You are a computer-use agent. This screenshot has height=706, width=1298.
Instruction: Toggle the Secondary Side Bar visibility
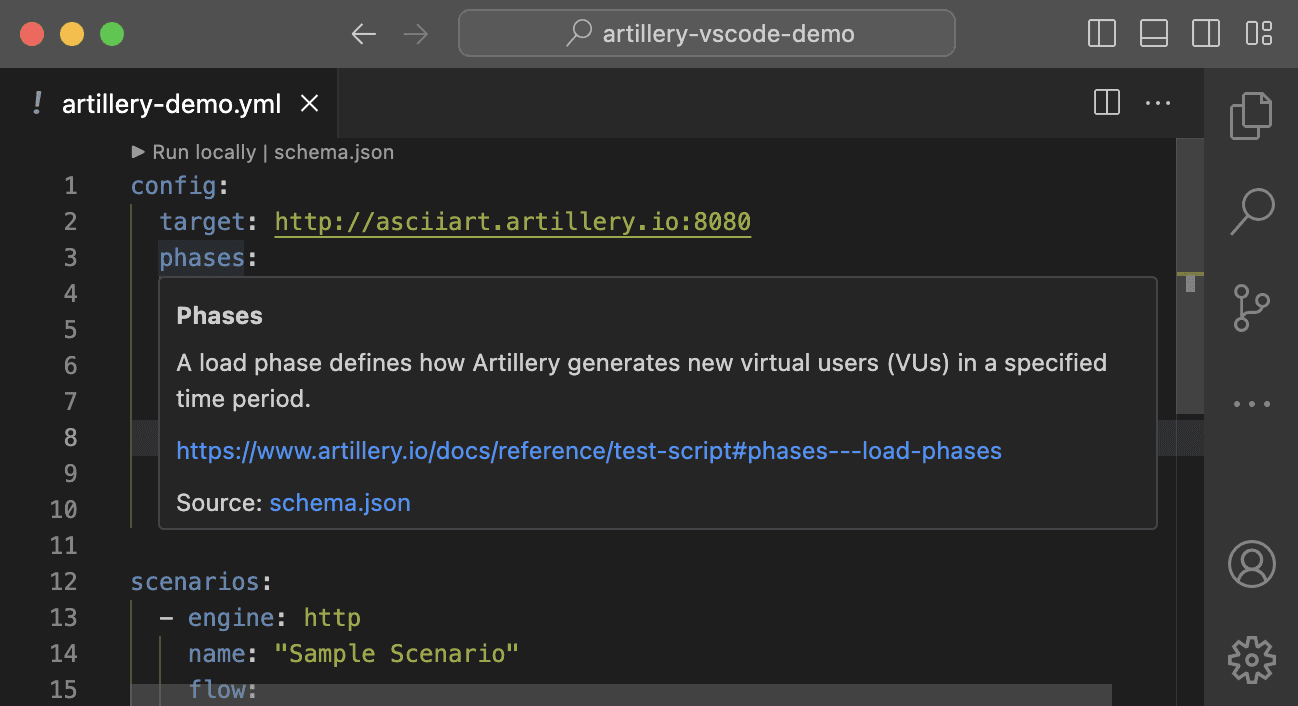click(1206, 34)
